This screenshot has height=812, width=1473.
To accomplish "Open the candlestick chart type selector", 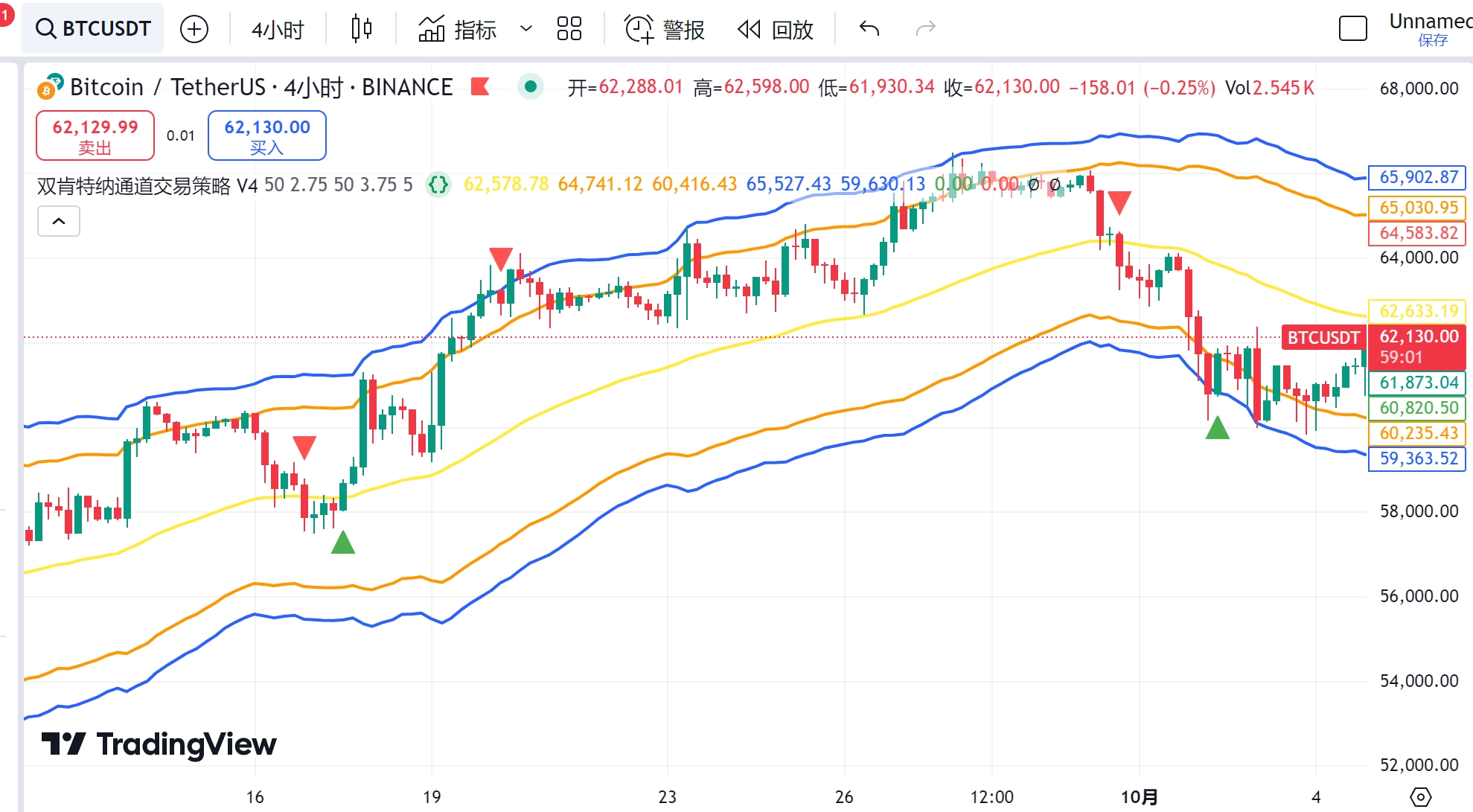I will click(x=362, y=29).
